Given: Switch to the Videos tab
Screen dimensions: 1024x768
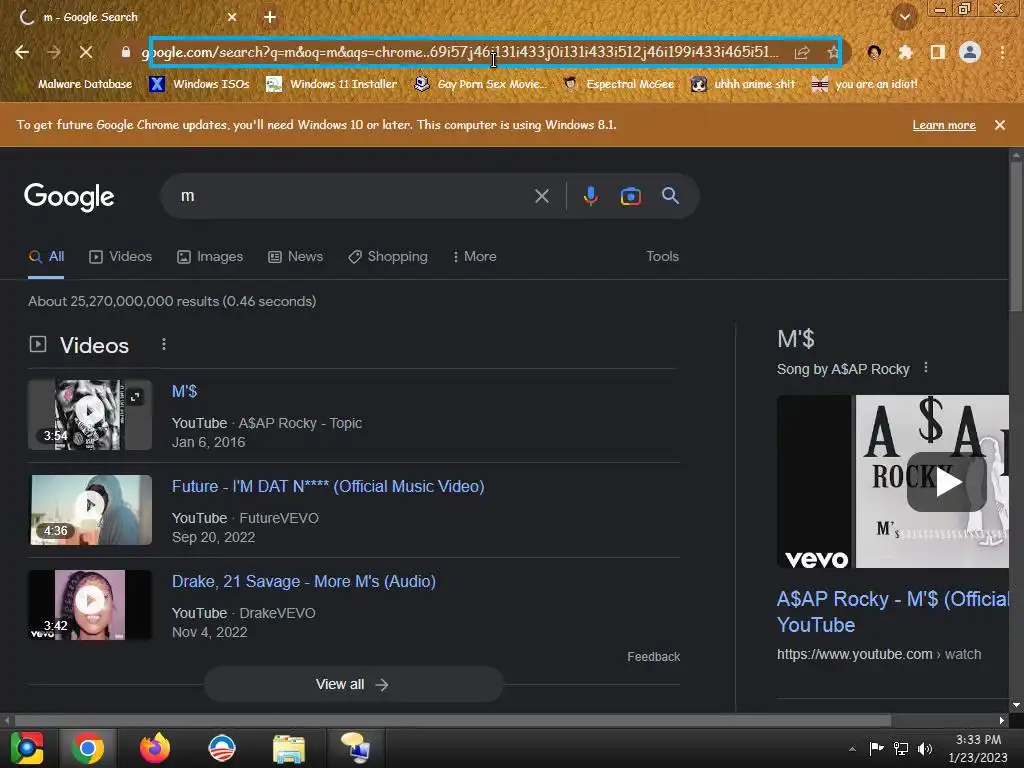Looking at the screenshot, I should [120, 257].
